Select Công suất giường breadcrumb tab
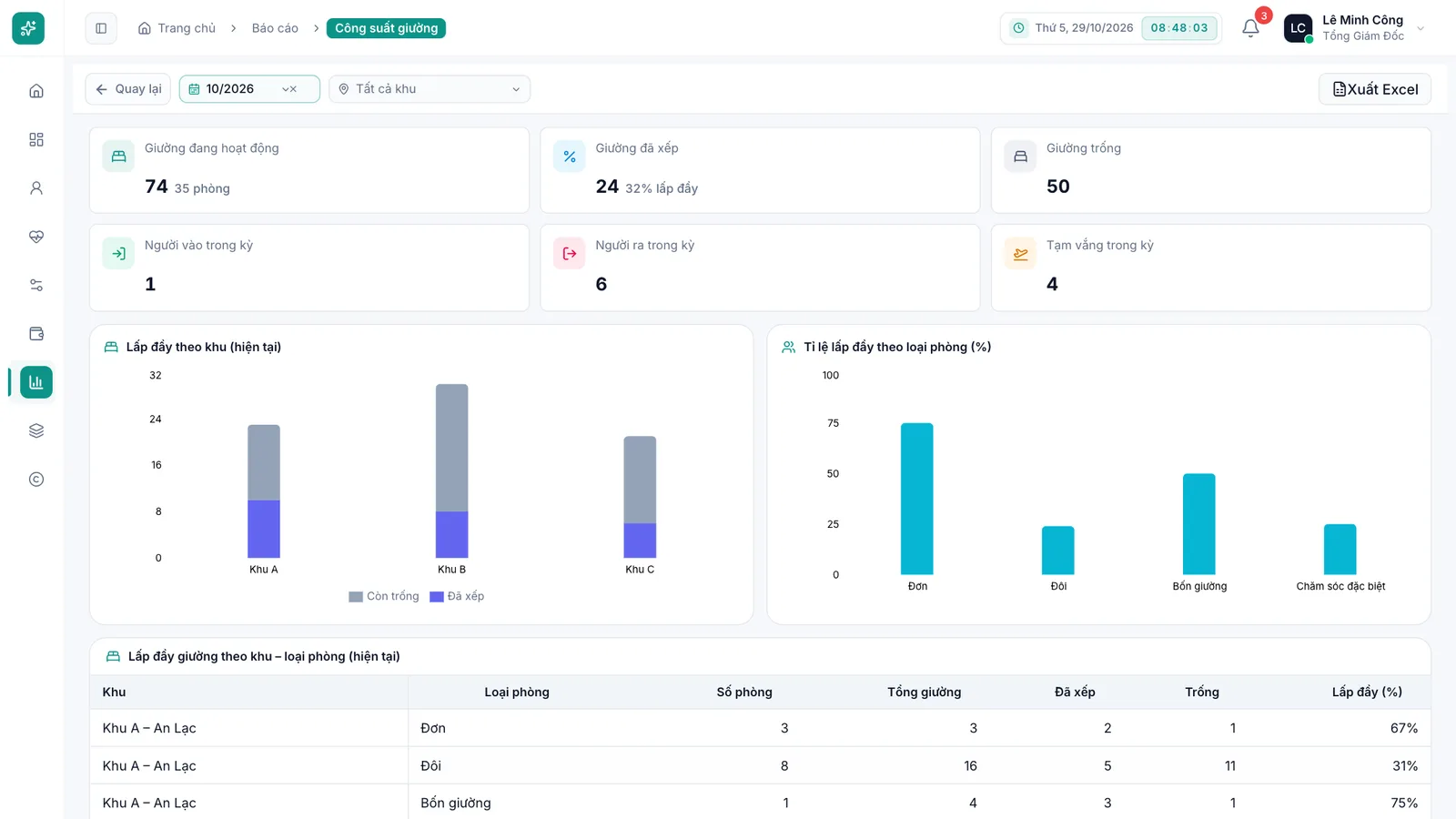Viewport: 1456px width, 819px height. click(386, 28)
